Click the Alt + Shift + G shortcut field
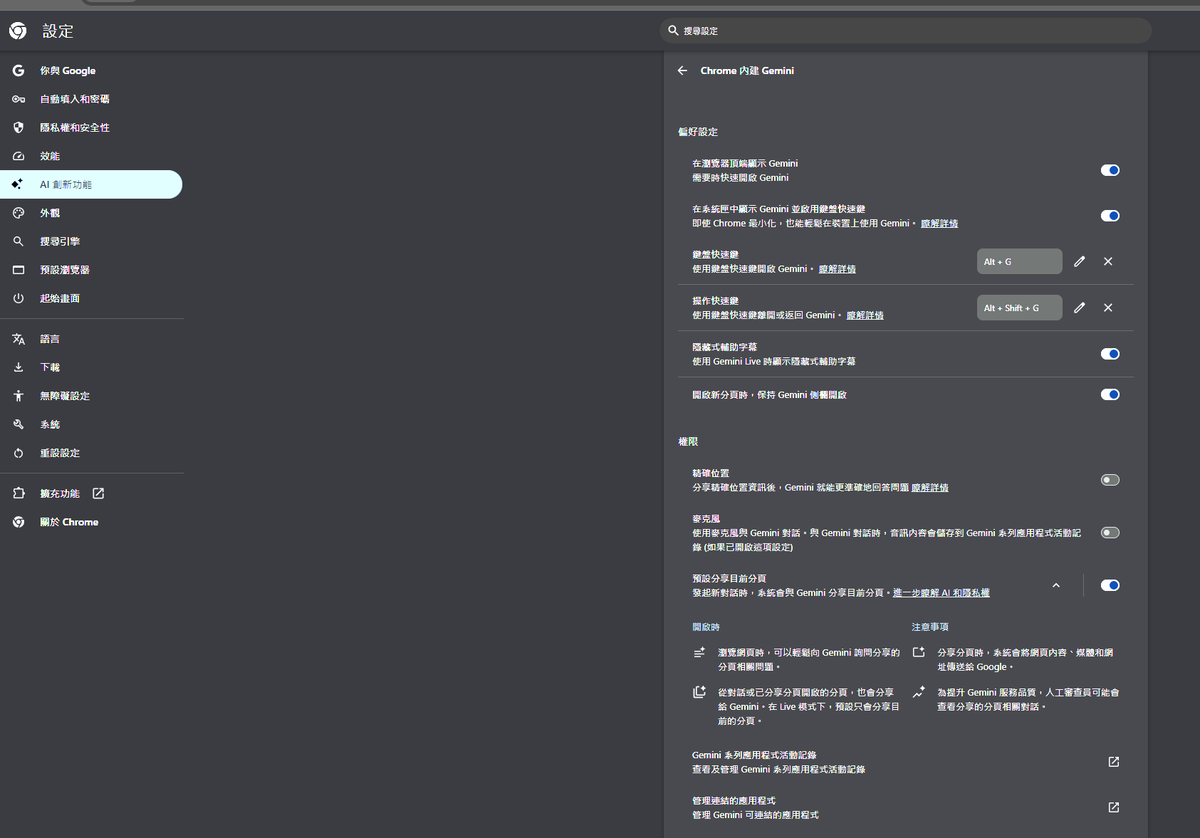Screen dimensions: 1200x838 (x=1019, y=308)
